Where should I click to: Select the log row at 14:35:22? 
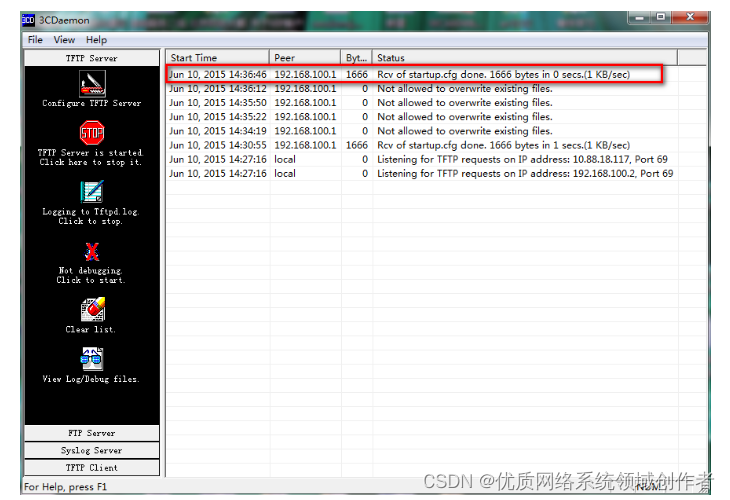coord(422,117)
